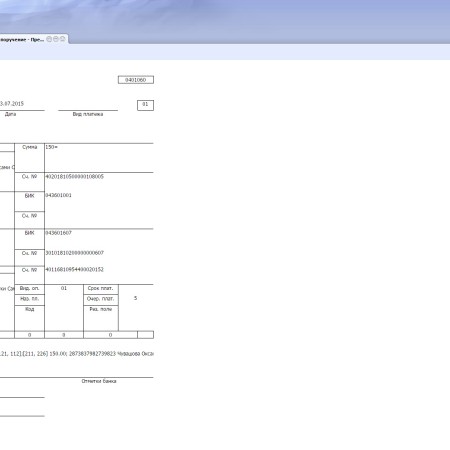Screen dimensions: 450x450
Task: Click the boxed 01 beside Вид платежа
Action: (145, 105)
